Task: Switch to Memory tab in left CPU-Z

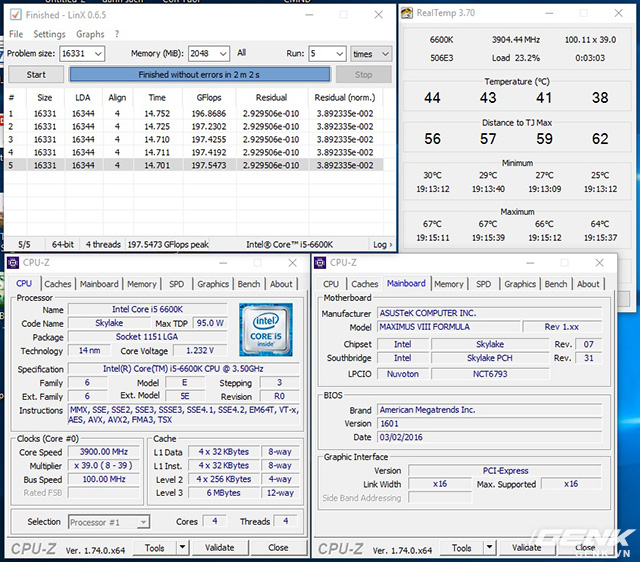Action: [x=142, y=284]
